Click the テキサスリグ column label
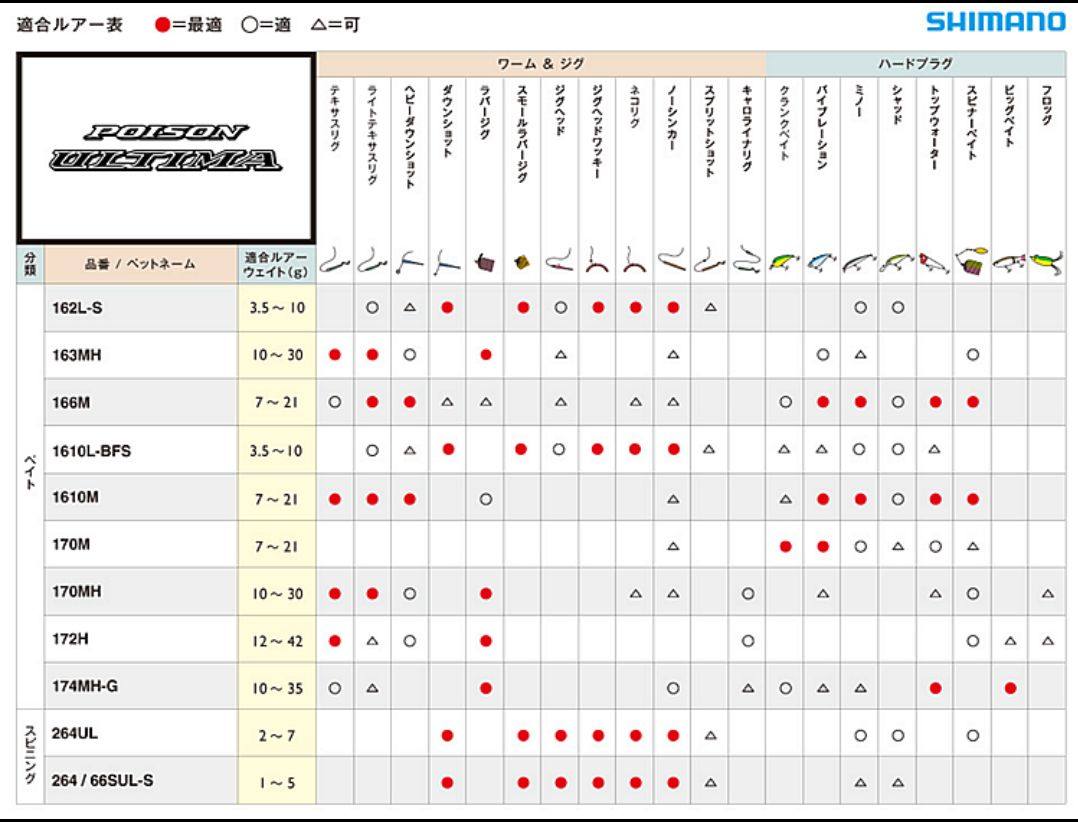This screenshot has width=1078, height=822. click(335, 118)
